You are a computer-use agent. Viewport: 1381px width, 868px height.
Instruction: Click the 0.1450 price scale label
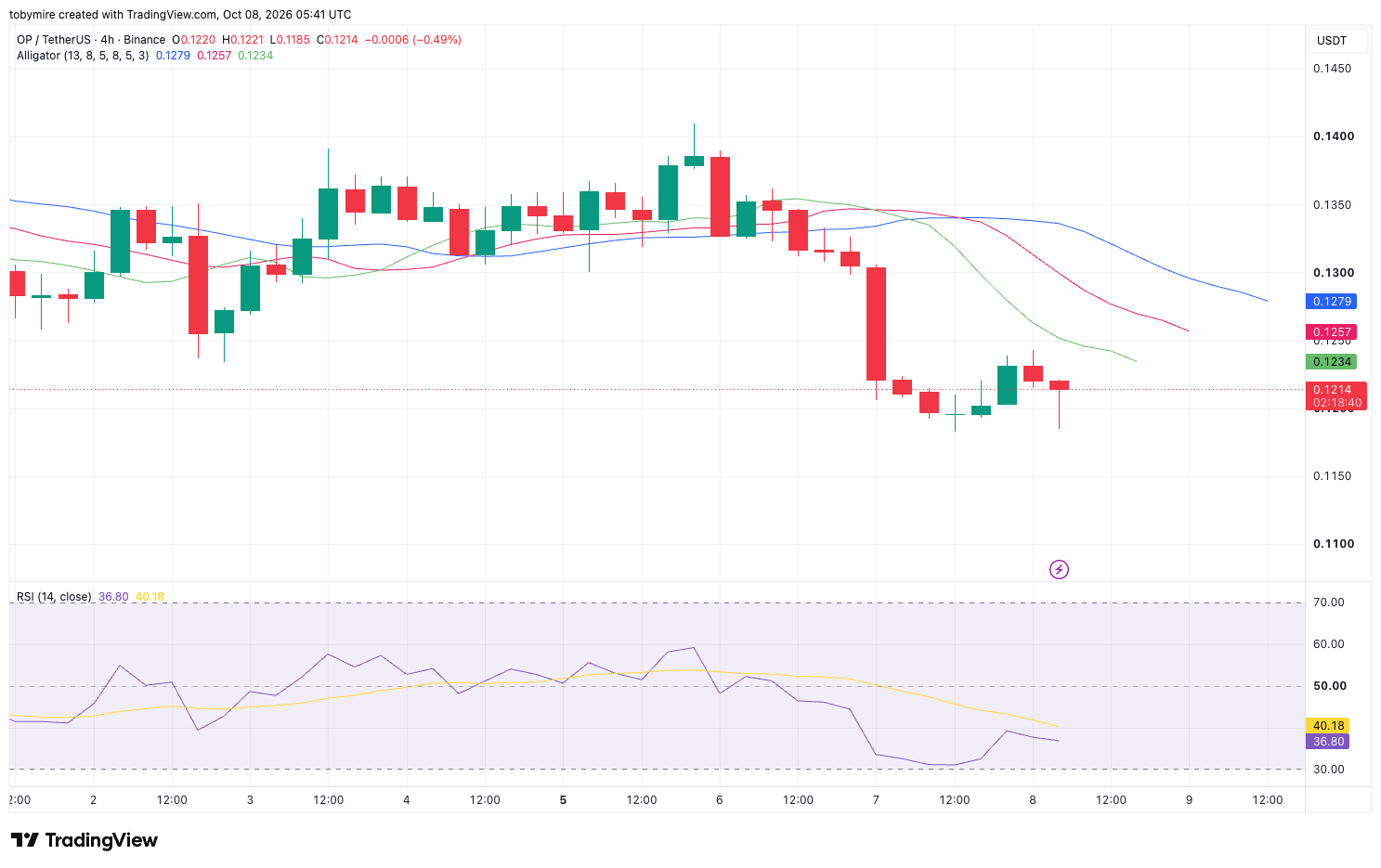tap(1332, 69)
